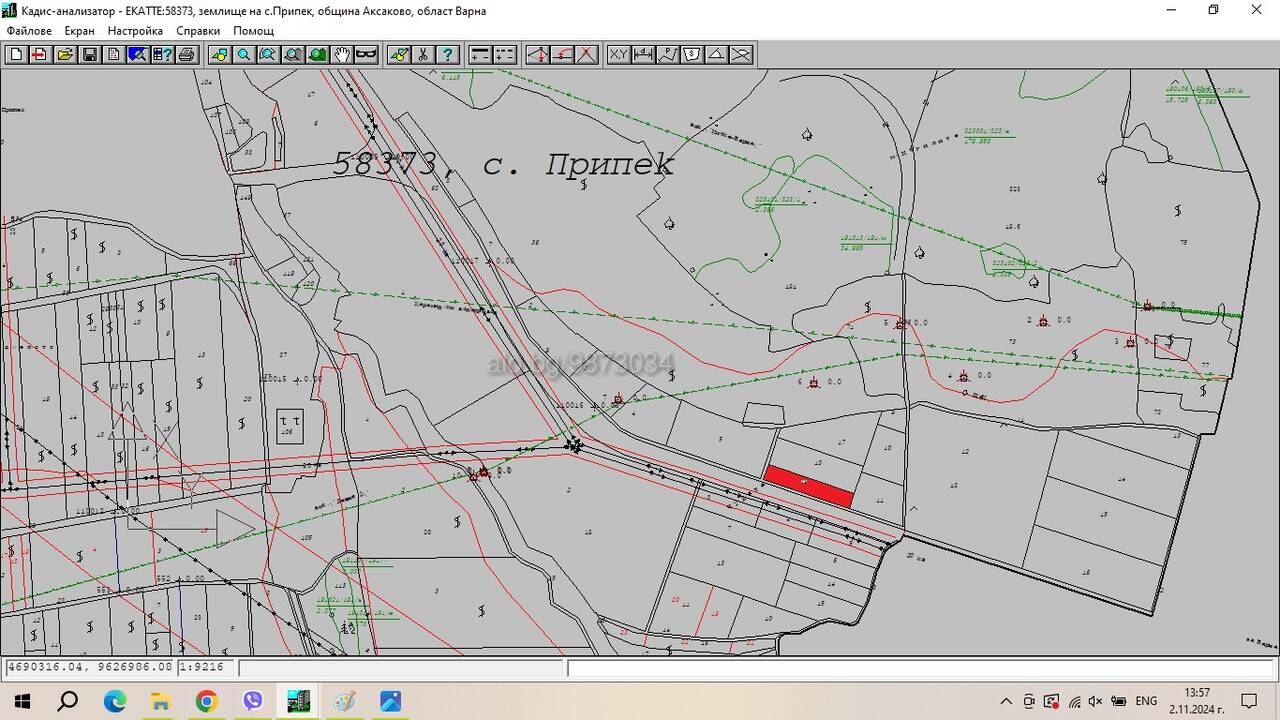Click the Open folder toolbar icon

click(x=65, y=54)
